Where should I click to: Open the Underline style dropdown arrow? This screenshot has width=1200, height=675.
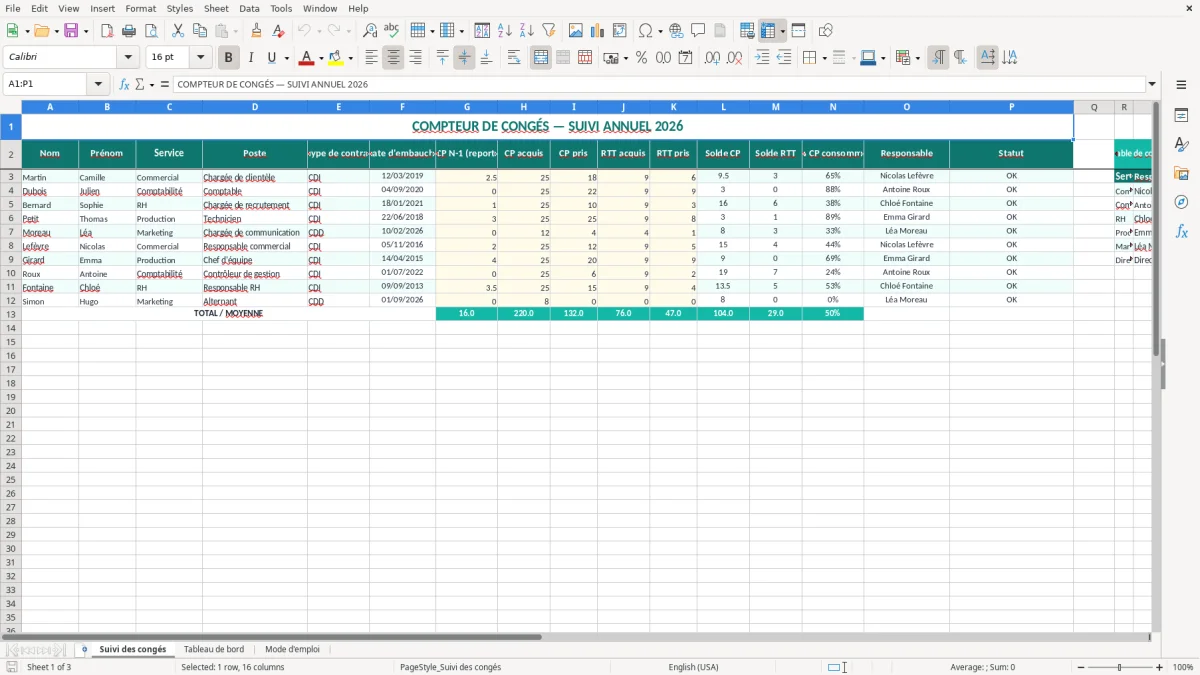tap(286, 58)
